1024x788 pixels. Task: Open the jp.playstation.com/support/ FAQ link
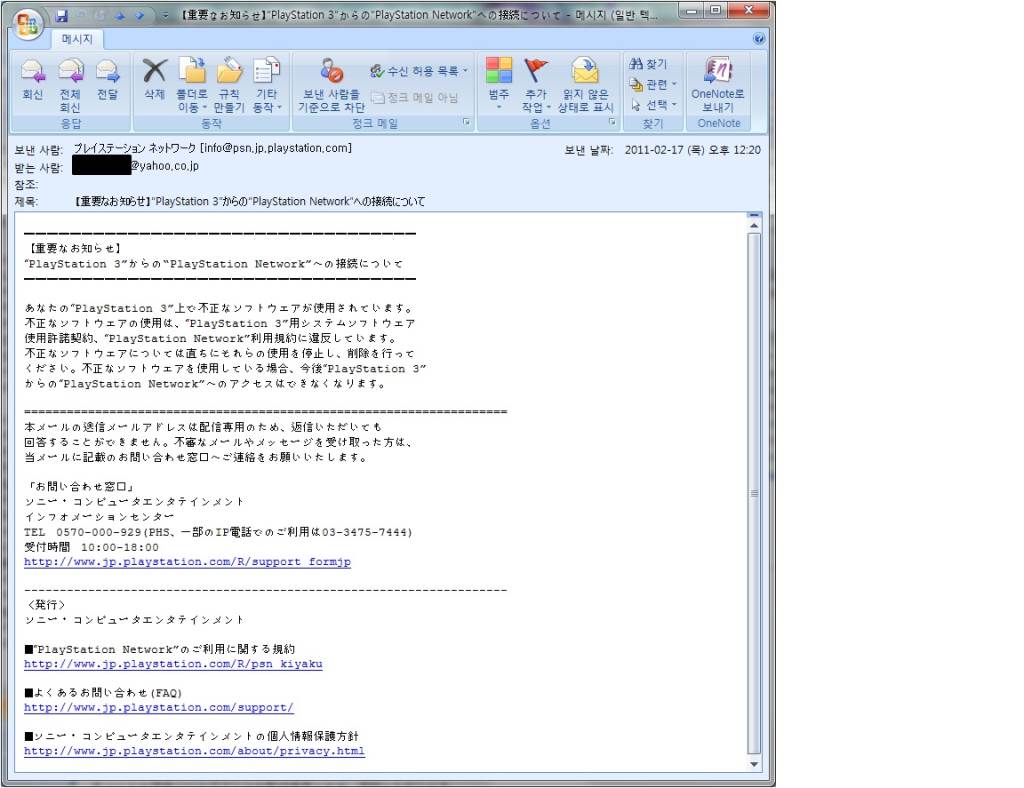point(159,708)
